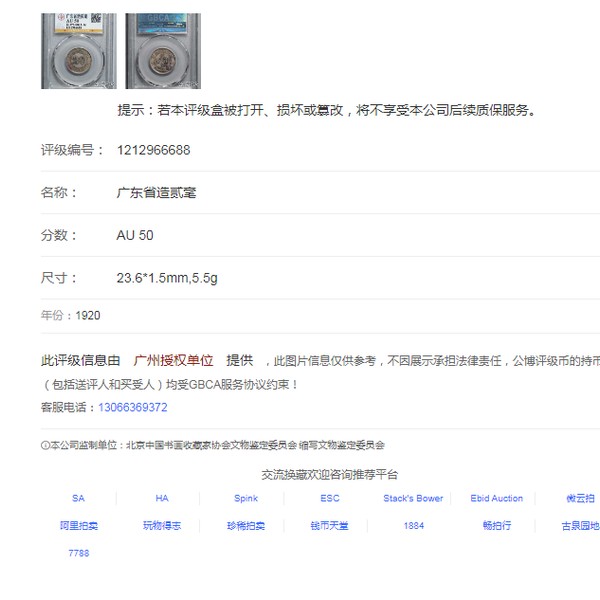Visit the 阿里拍卖 link
Image resolution: width=600 pixels, height=600 pixels.
(78, 526)
